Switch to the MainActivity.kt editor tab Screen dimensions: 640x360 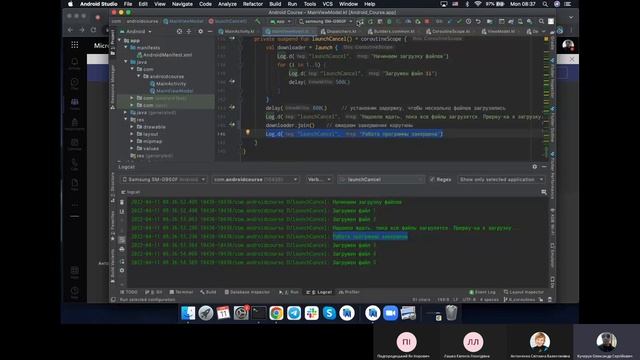pyautogui.click(x=237, y=31)
